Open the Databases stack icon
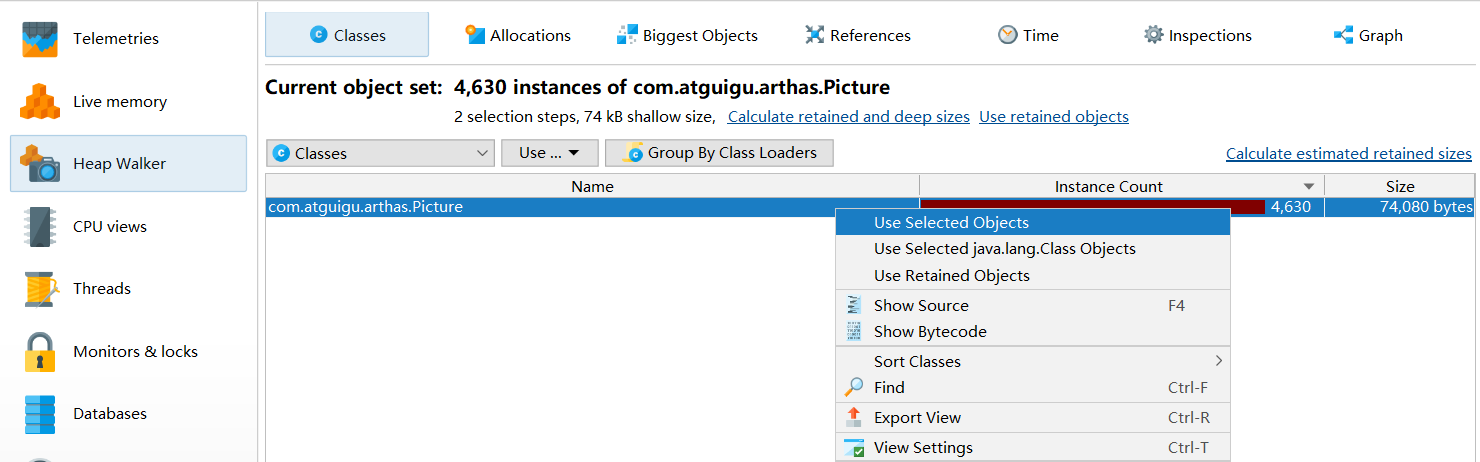The height and width of the screenshot is (462, 1480). click(41, 414)
